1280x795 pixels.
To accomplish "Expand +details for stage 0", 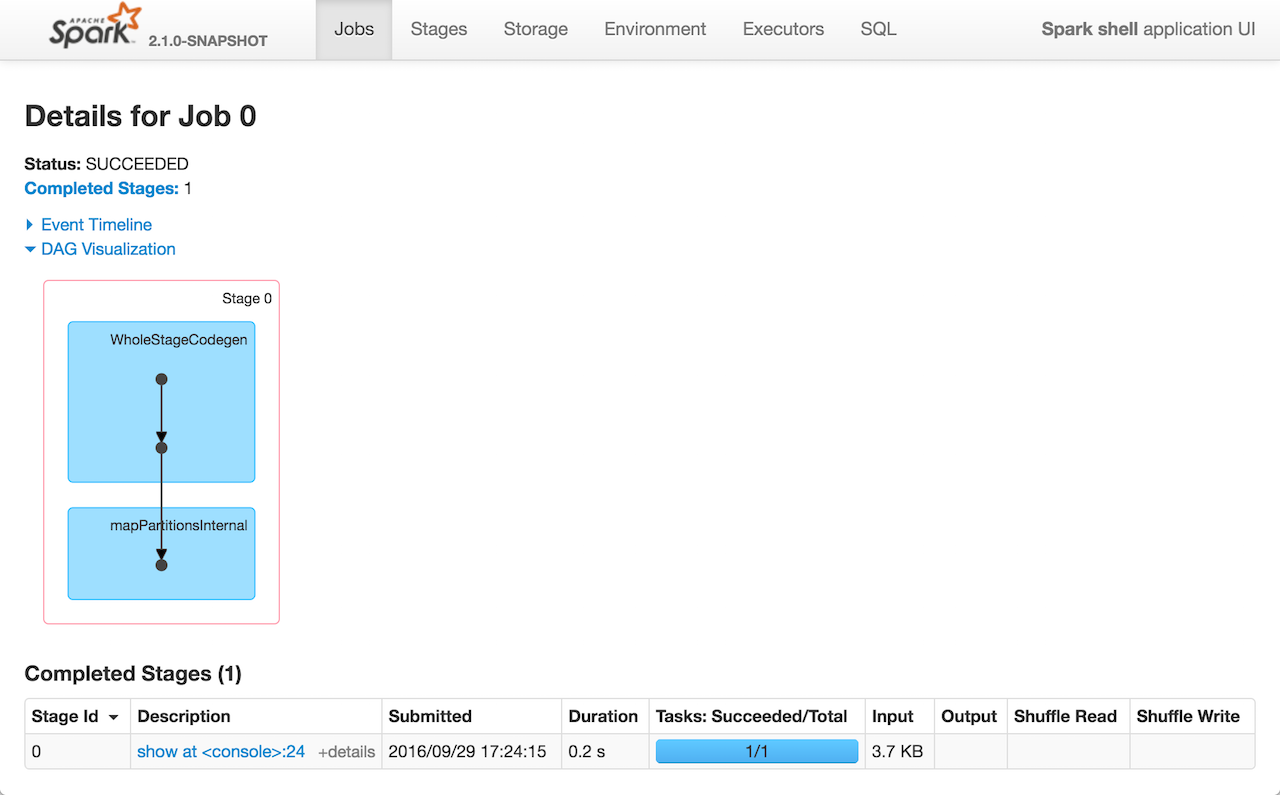I will pos(346,752).
